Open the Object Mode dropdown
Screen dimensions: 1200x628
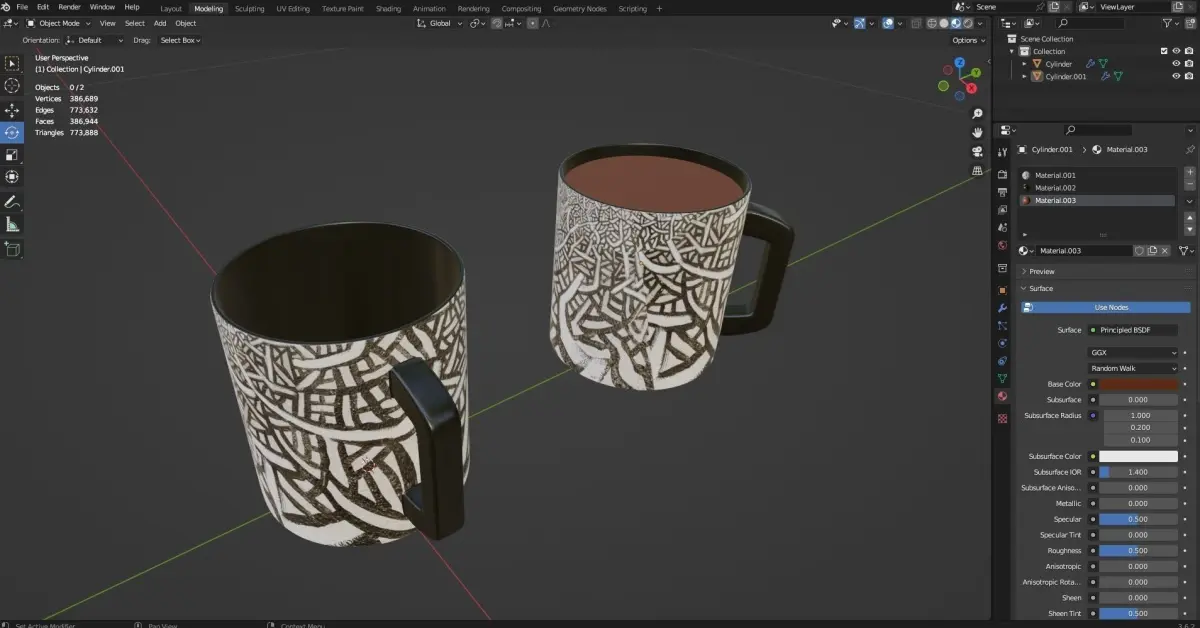pyautogui.click(x=59, y=23)
